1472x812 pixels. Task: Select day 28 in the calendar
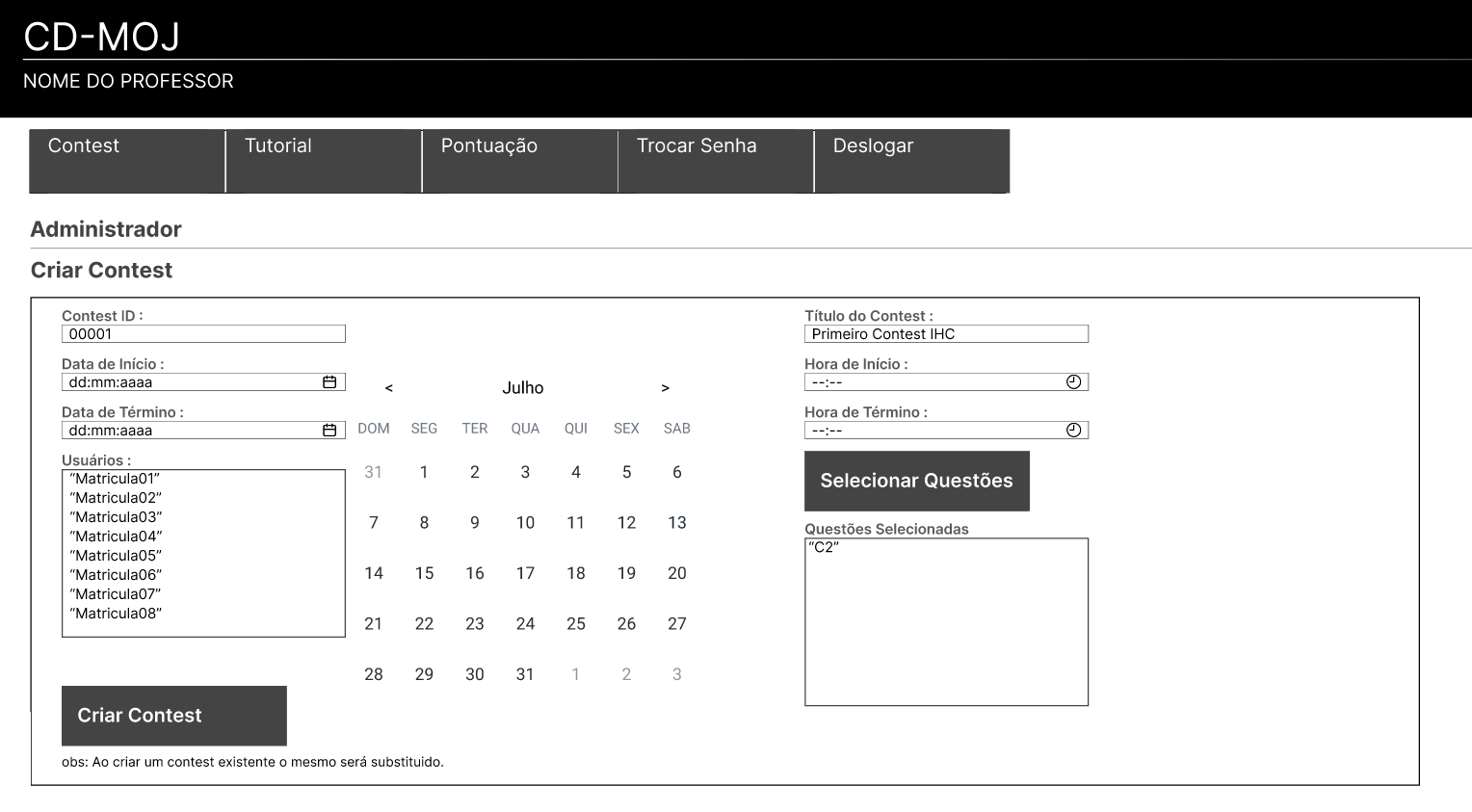374,674
